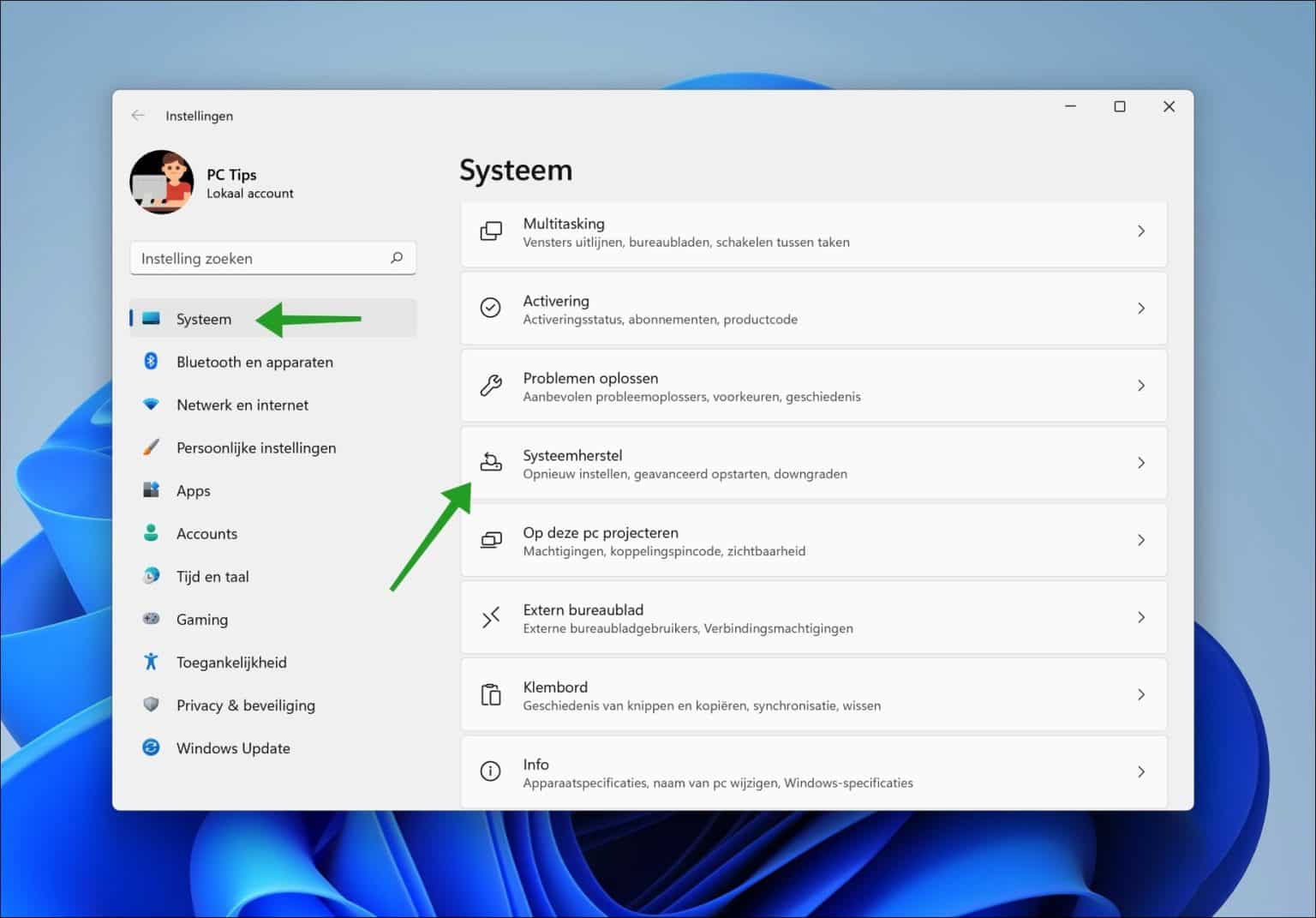Click the Multitasking windows icon

coord(491,231)
